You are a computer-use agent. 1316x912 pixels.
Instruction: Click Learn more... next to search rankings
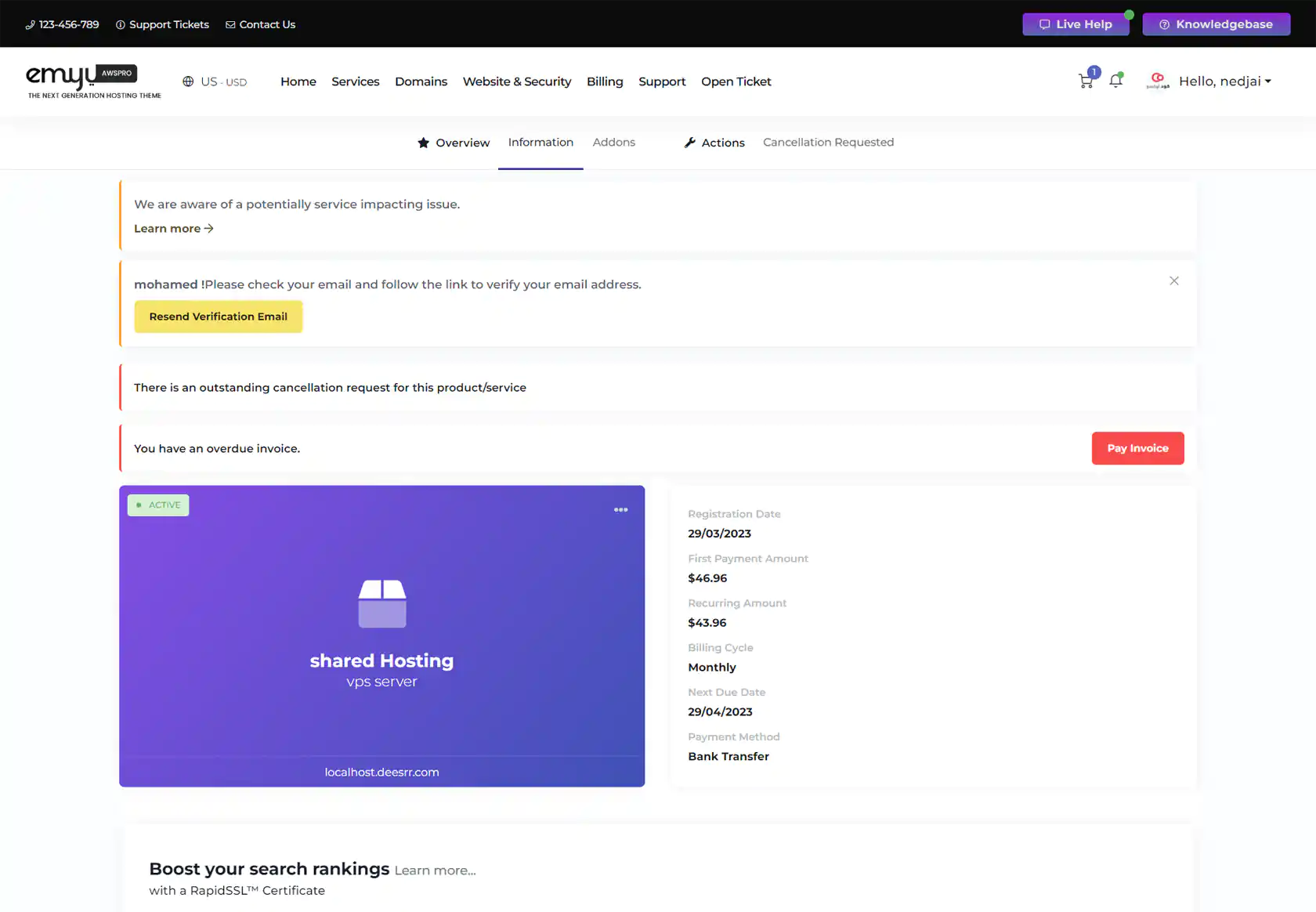tap(436, 870)
